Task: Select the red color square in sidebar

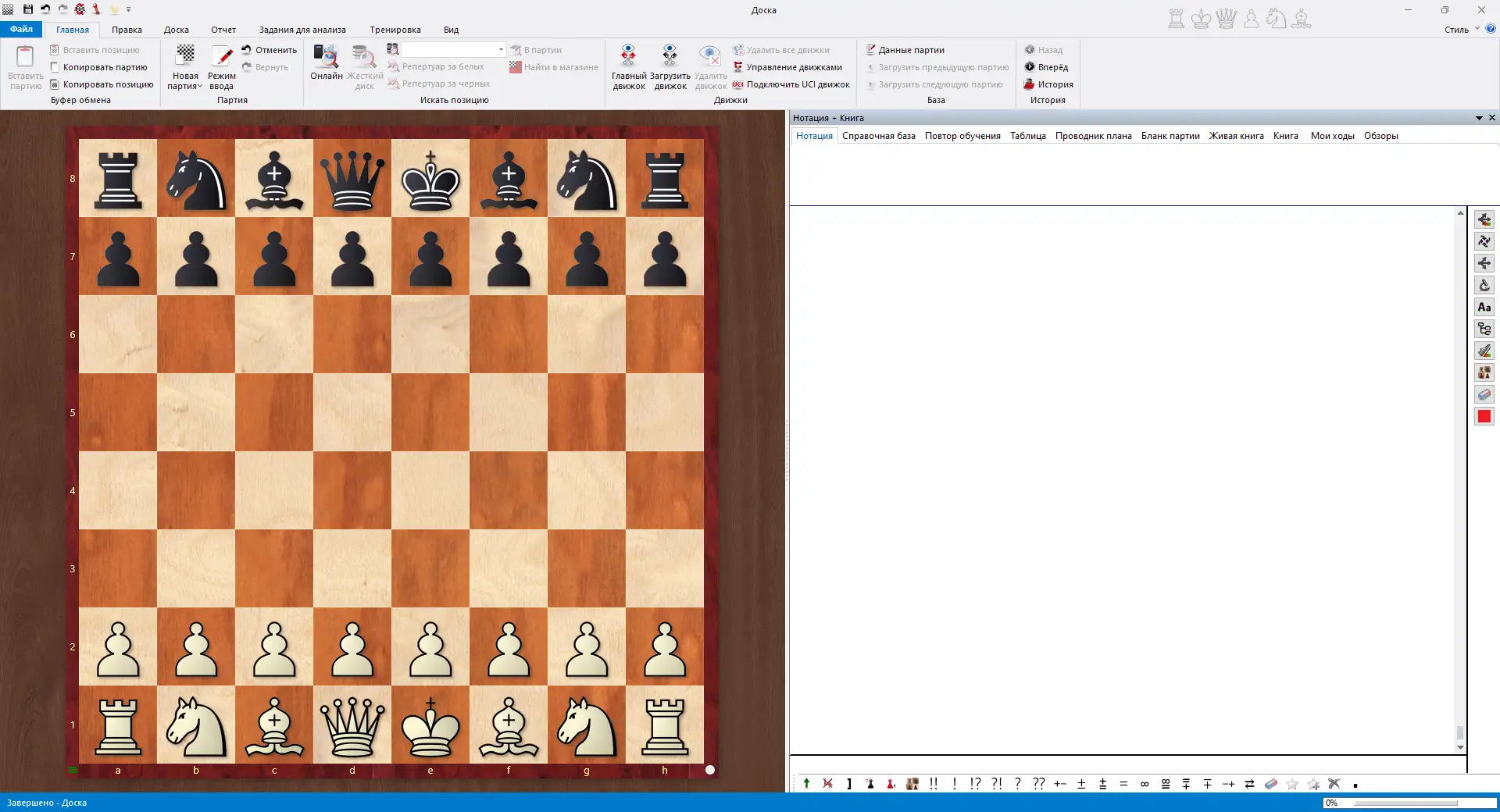Action: [1484, 417]
